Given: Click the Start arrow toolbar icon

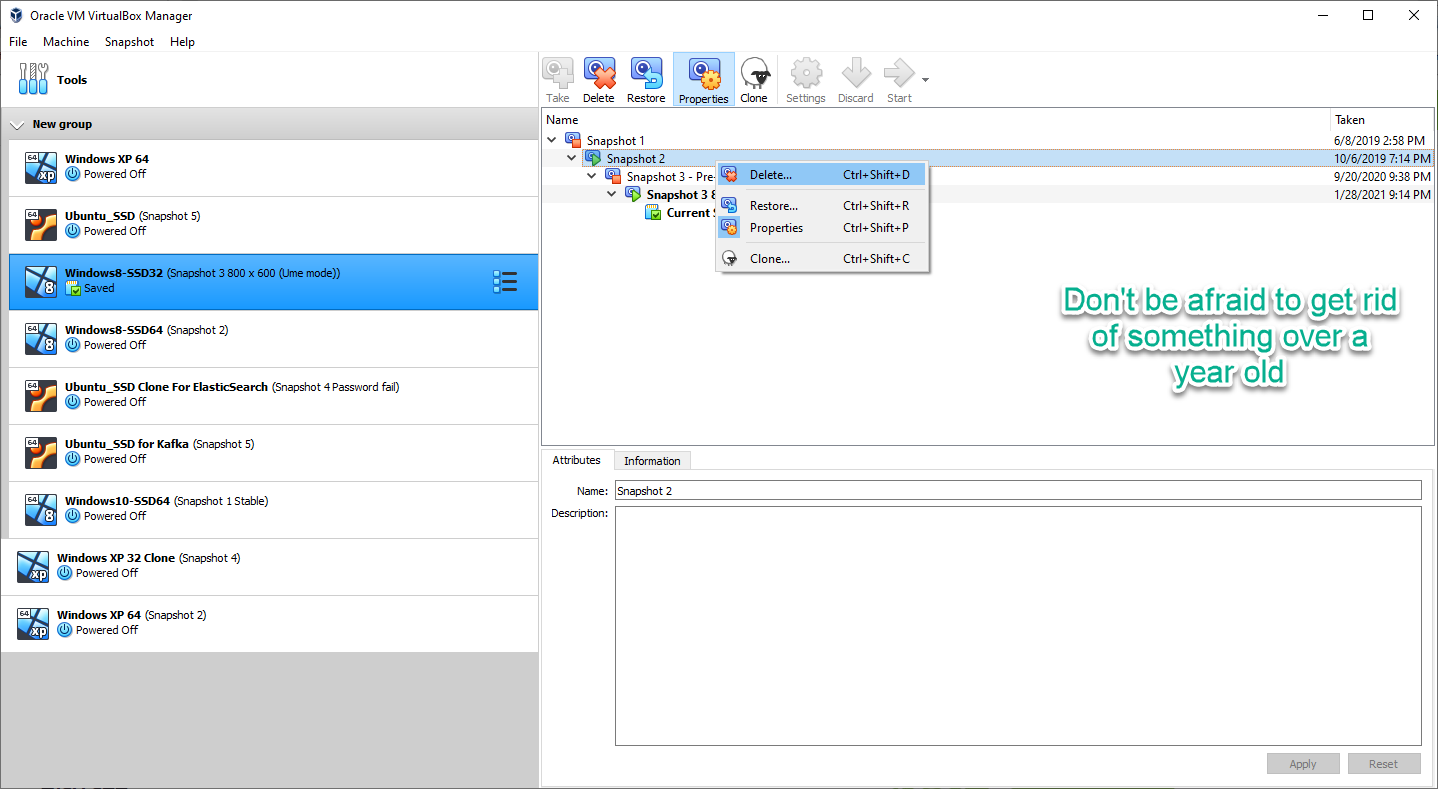Looking at the screenshot, I should pyautogui.click(x=899, y=74).
